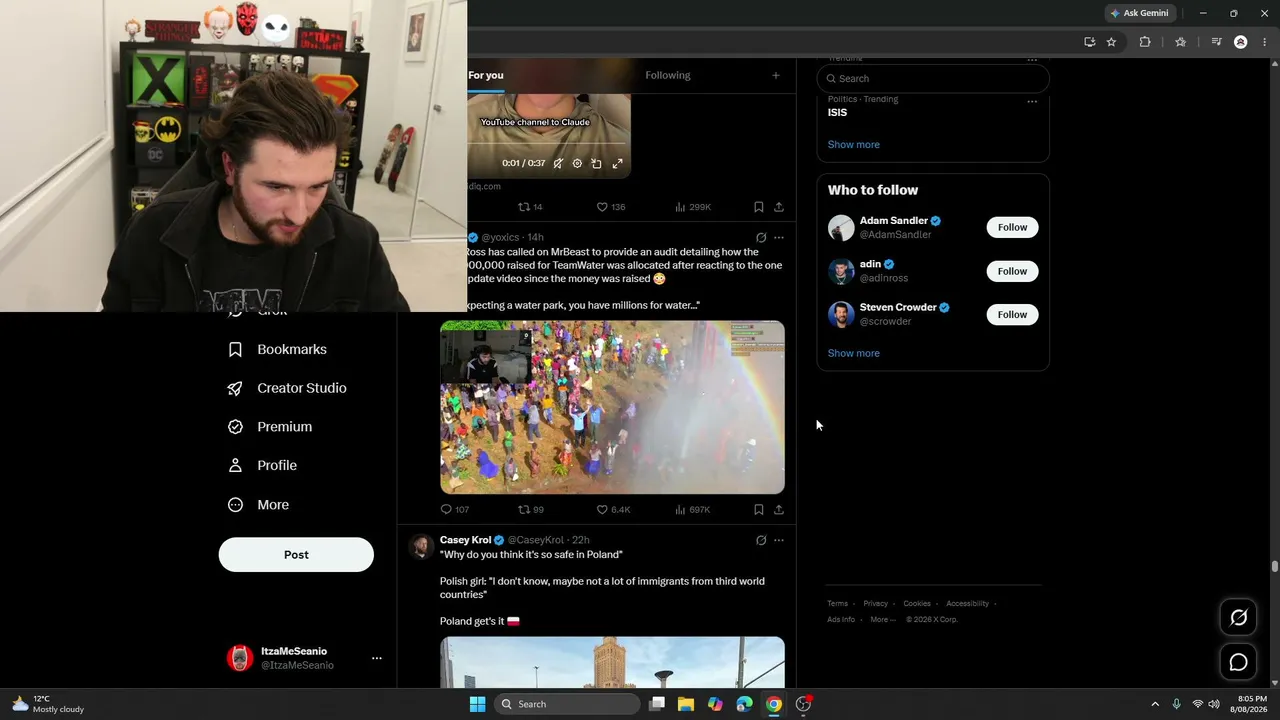Open the floating Grok button
This screenshot has width=1280, height=720.
(1238, 617)
